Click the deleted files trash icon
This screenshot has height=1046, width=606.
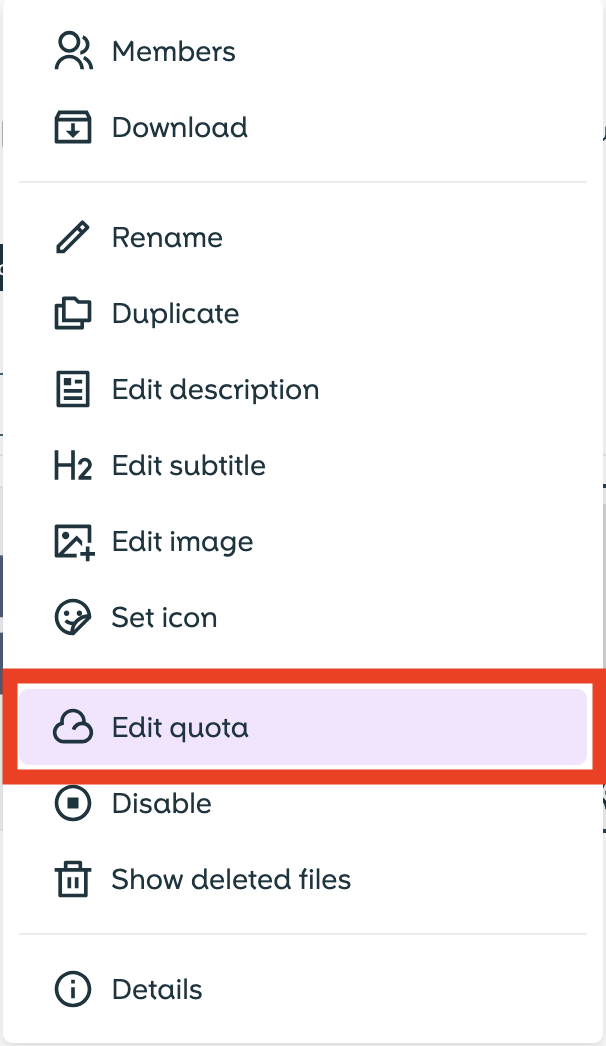point(72,879)
